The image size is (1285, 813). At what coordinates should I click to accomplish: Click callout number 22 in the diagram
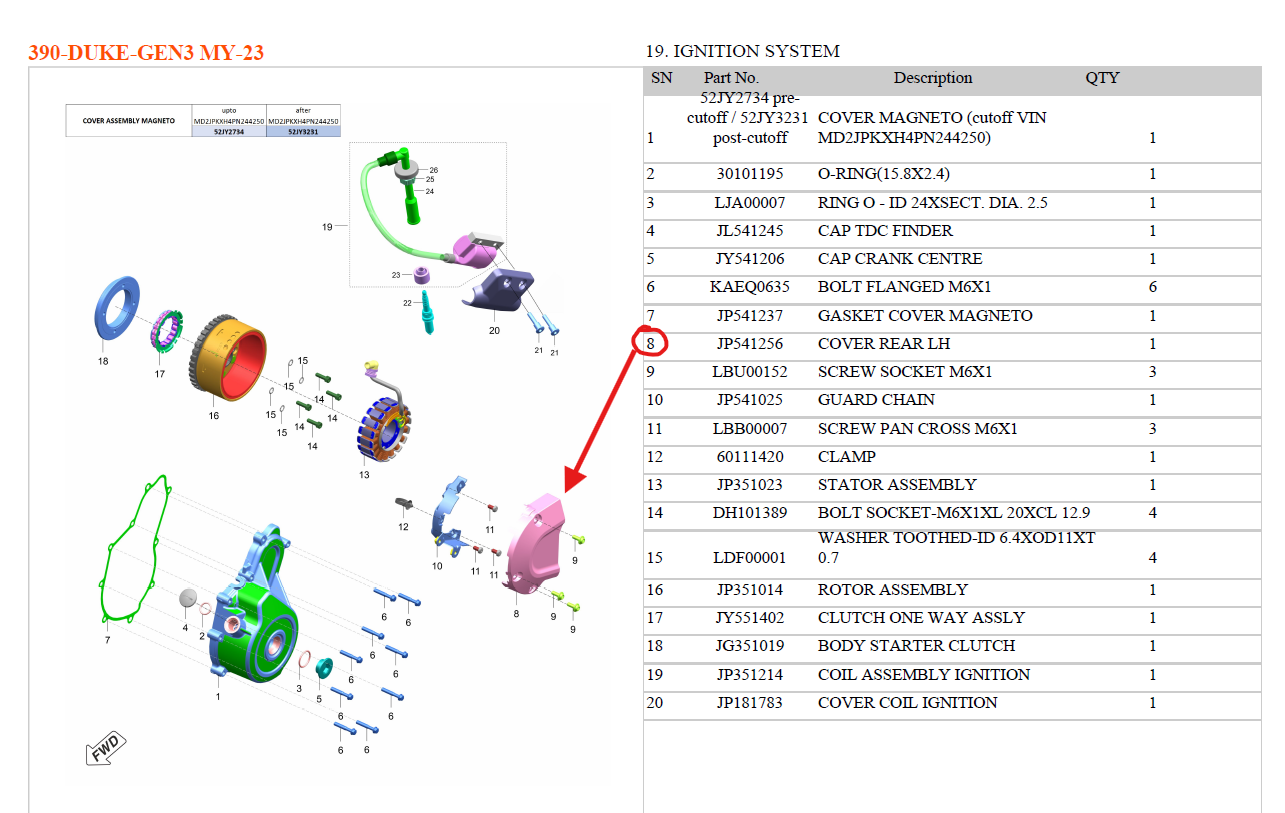(x=408, y=303)
